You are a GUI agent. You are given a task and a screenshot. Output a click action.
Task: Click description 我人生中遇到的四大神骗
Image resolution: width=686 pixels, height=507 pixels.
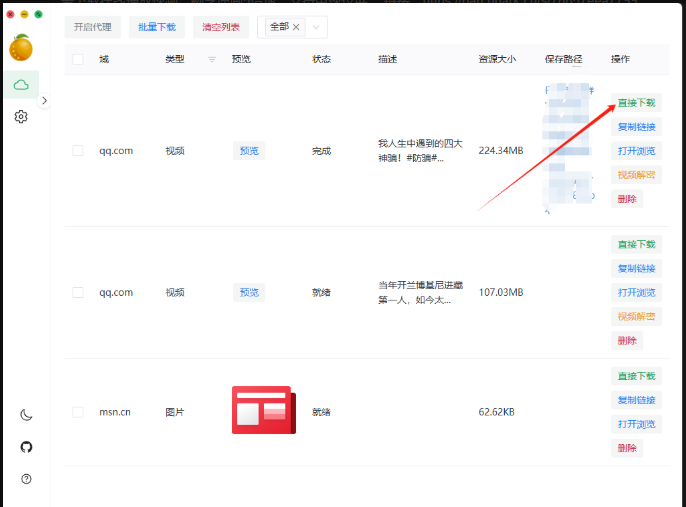coord(420,150)
